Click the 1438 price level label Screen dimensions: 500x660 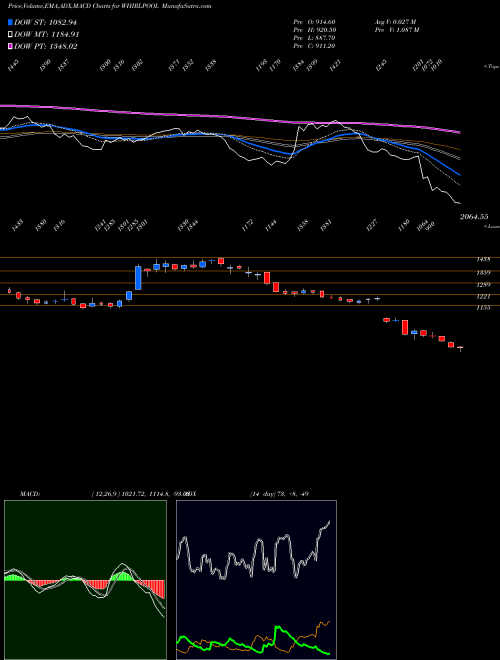(x=483, y=260)
